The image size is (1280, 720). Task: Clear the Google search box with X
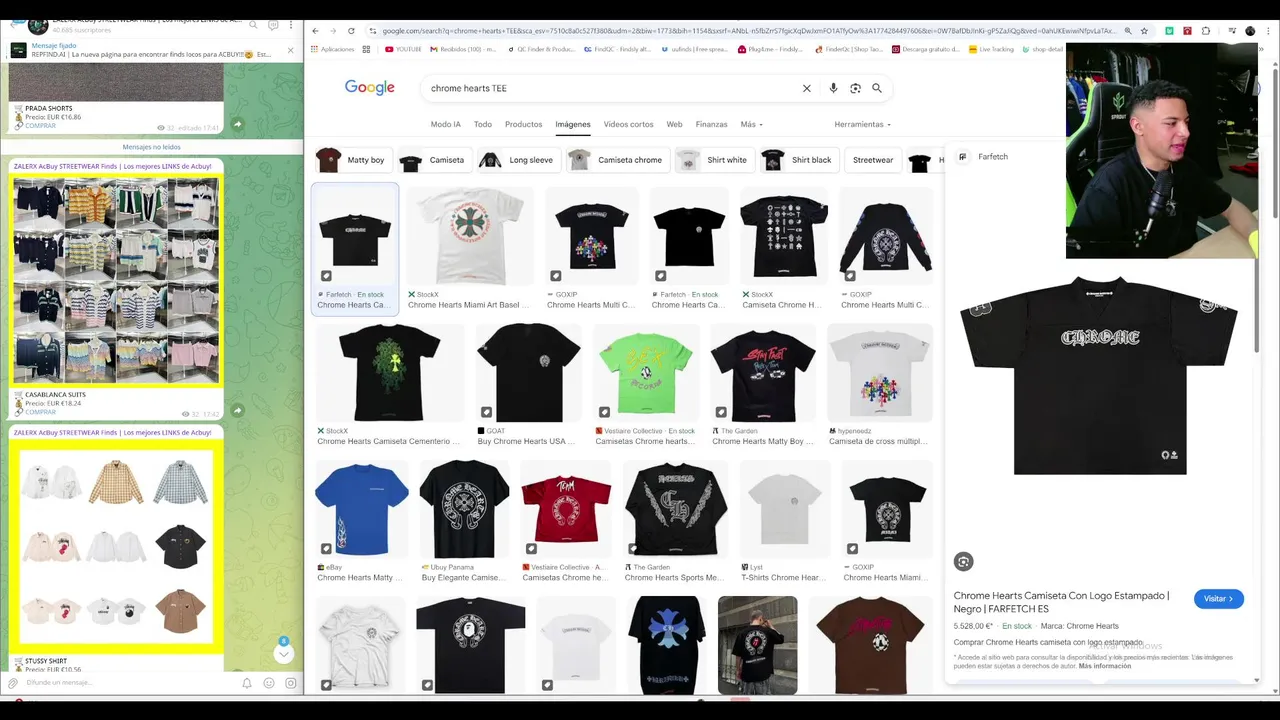pos(807,88)
